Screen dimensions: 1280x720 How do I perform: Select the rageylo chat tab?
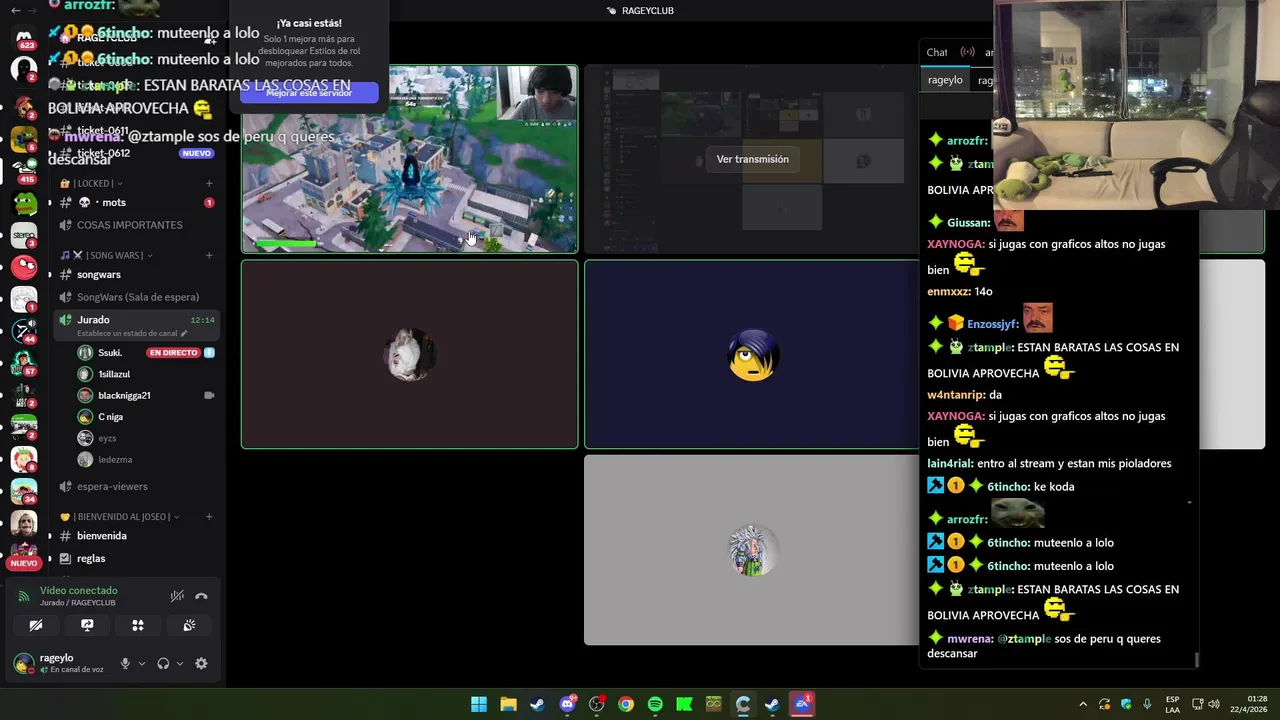[945, 81]
